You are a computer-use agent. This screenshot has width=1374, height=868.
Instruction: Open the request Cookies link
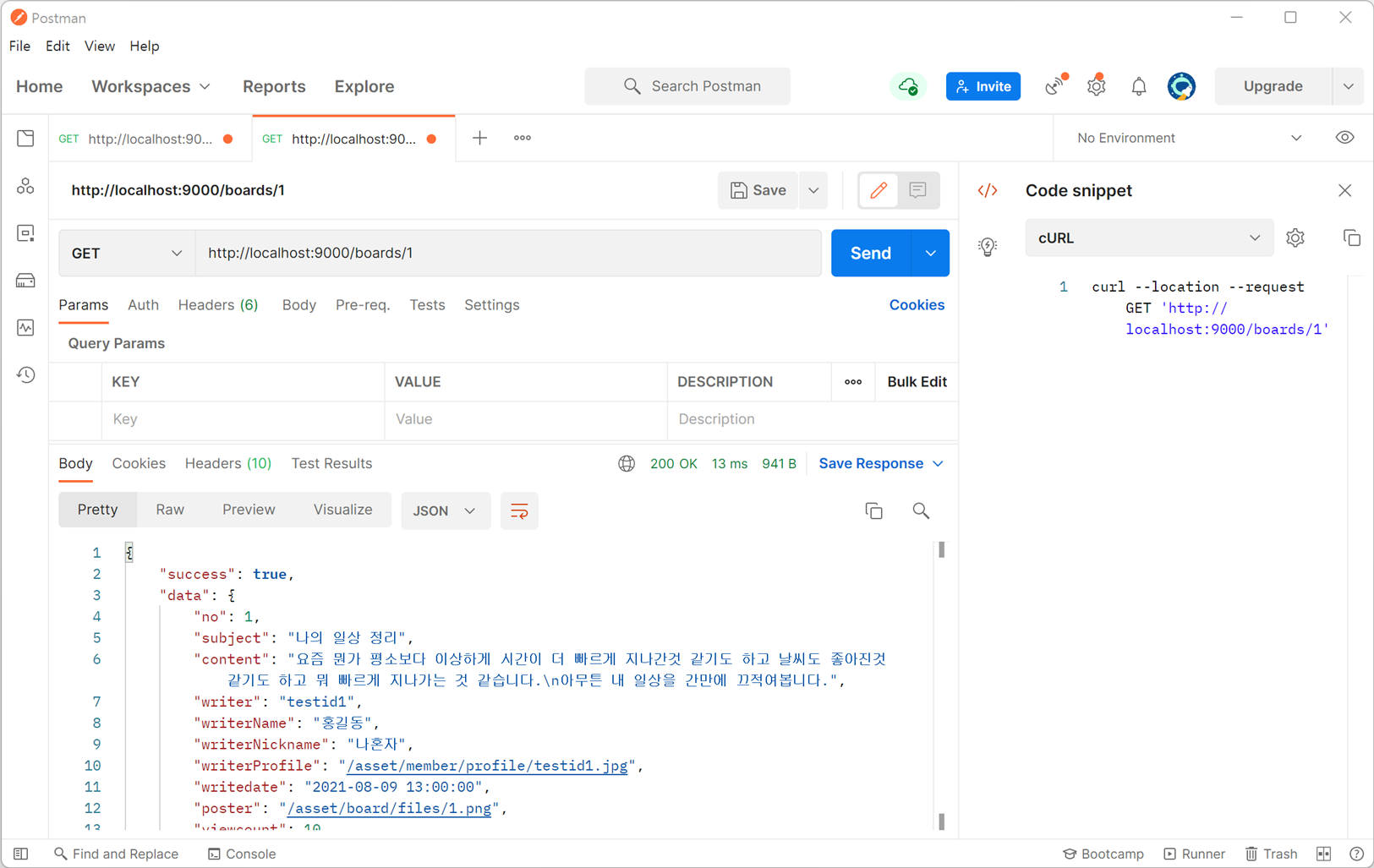click(917, 305)
